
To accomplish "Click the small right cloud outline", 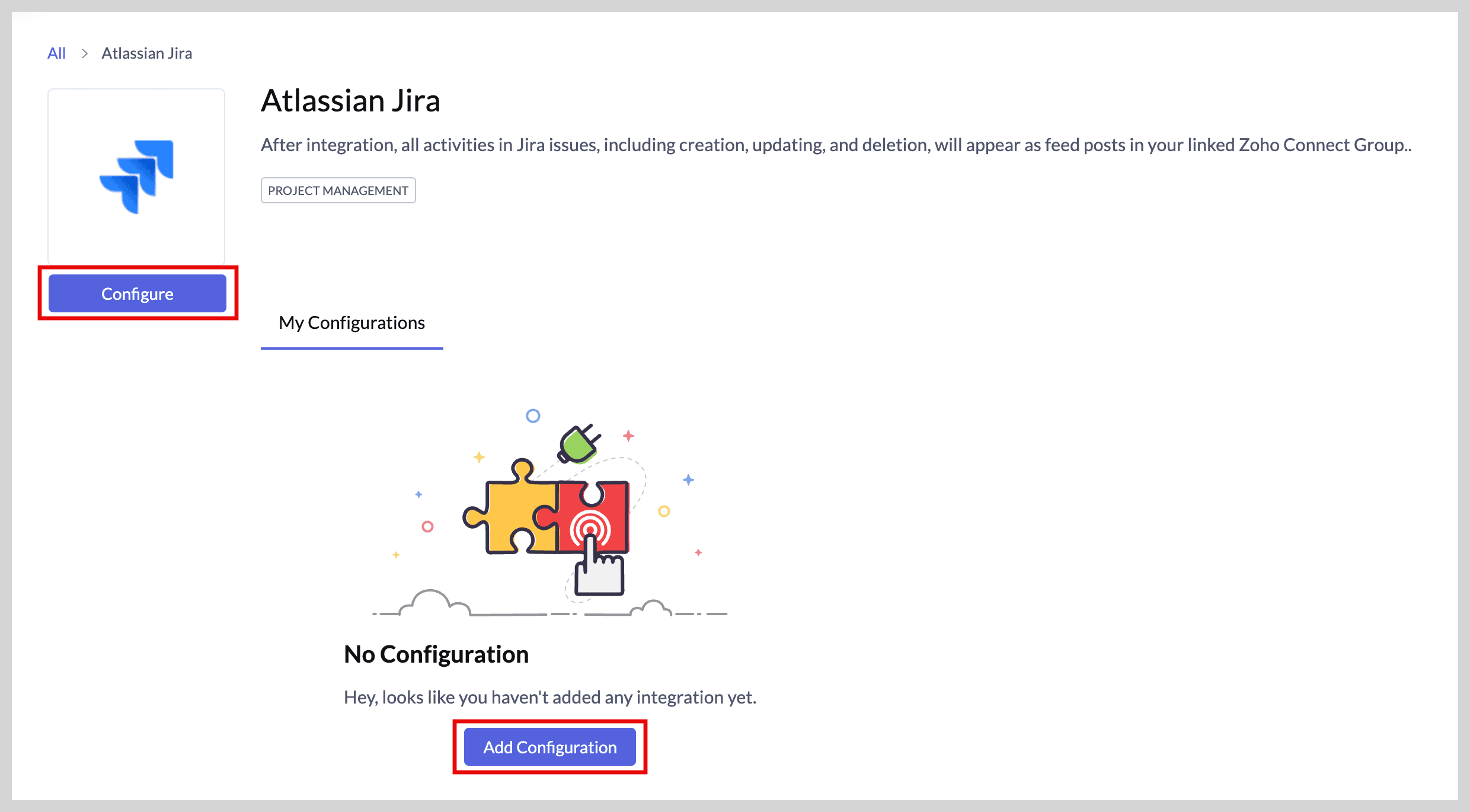I will click(x=652, y=608).
